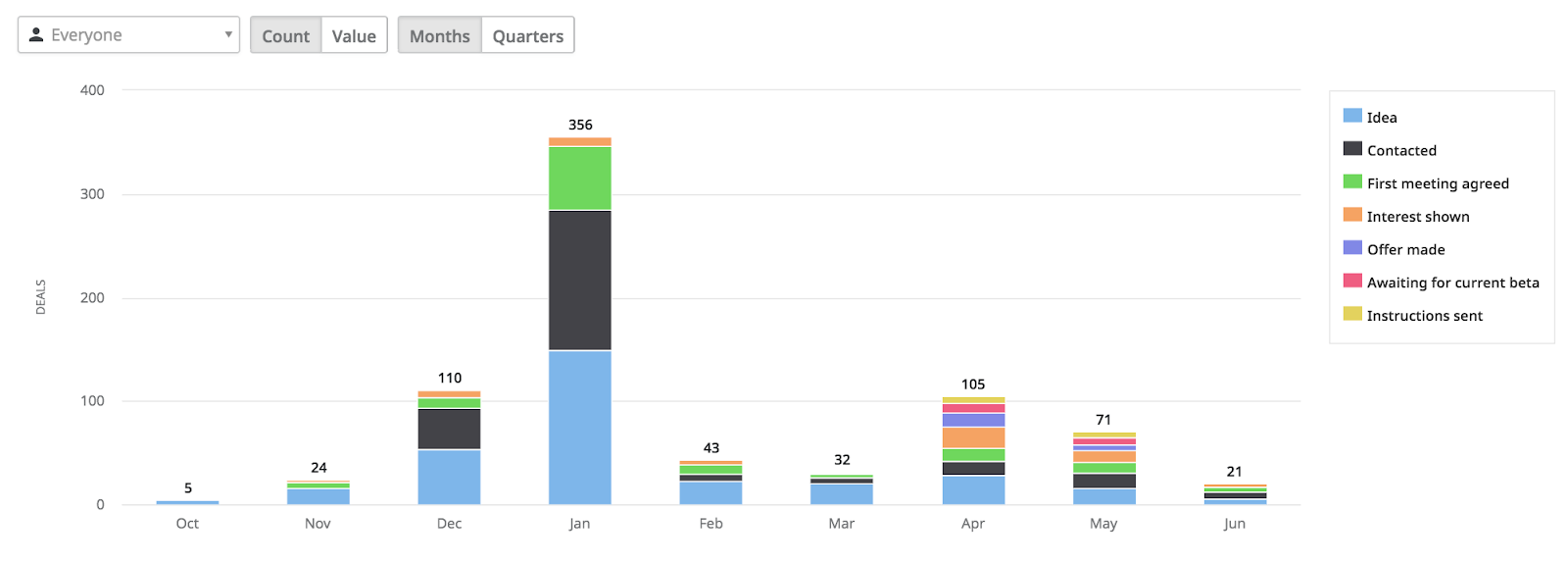Toggle the Contacted legend swatch
This screenshot has width=1568, height=563.
click(1352, 149)
